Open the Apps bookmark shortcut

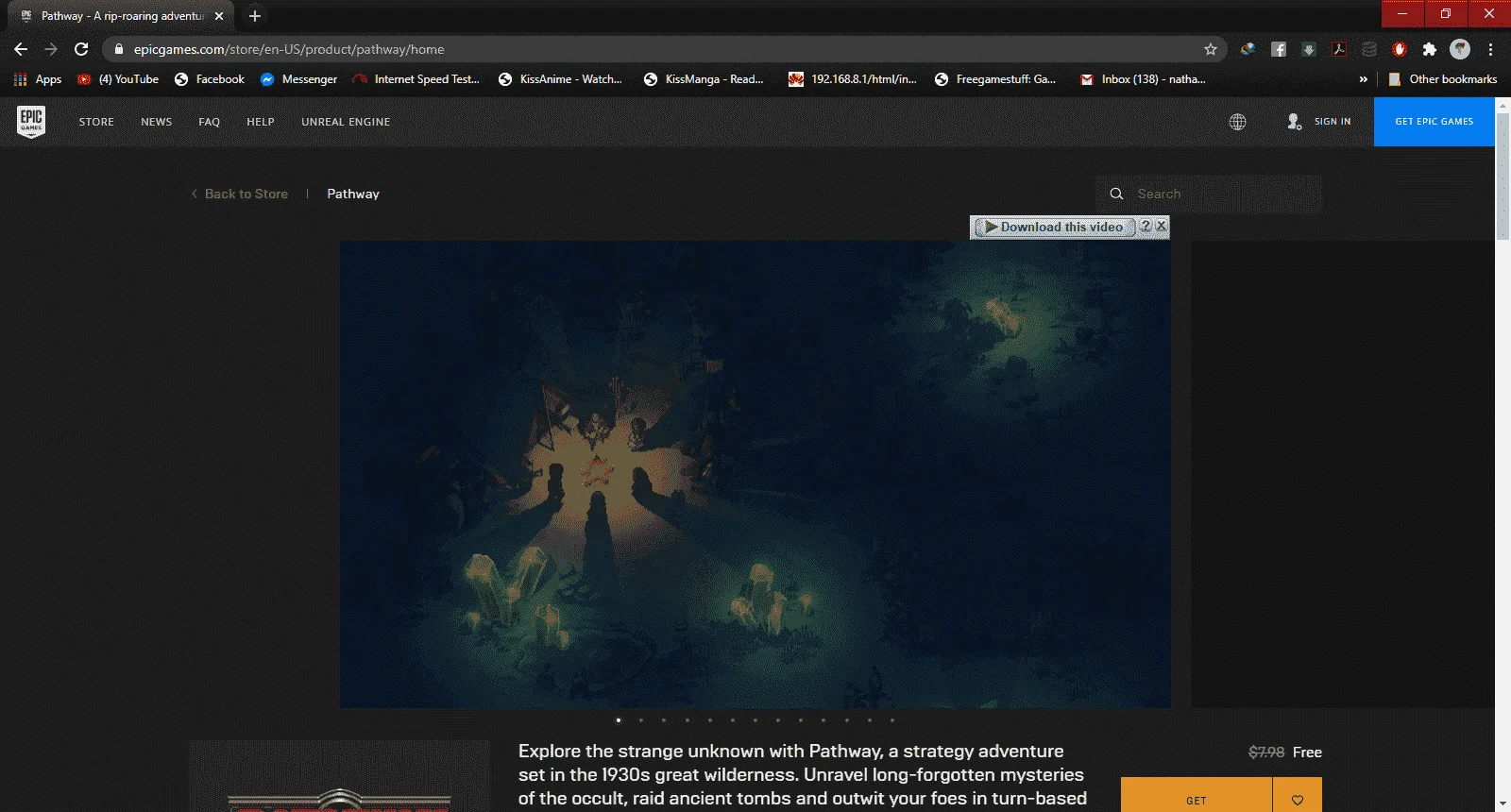[38, 79]
